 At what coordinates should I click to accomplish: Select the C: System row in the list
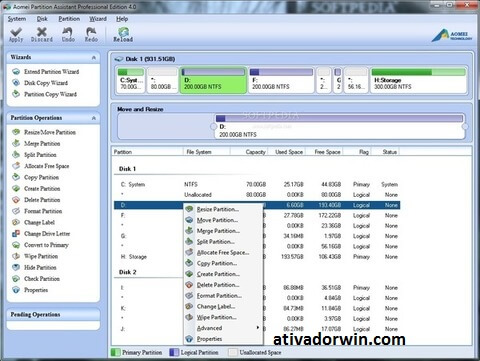click(257, 184)
